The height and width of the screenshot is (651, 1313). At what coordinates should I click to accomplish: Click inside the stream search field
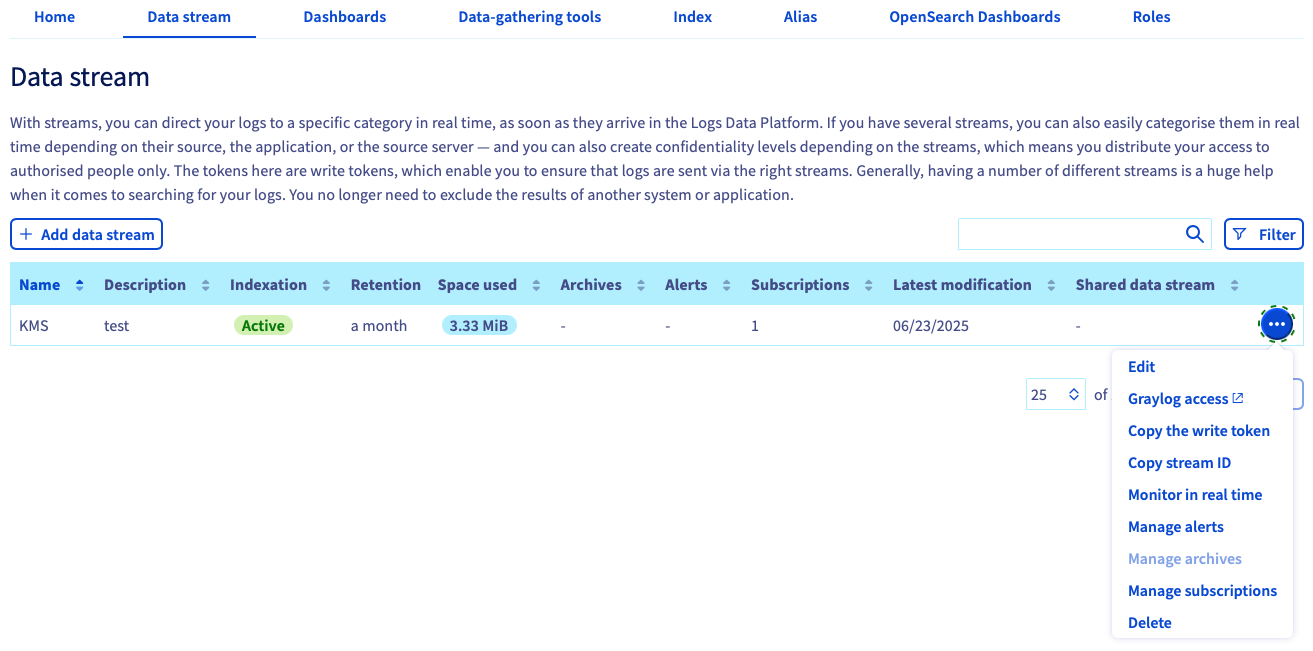point(1070,233)
